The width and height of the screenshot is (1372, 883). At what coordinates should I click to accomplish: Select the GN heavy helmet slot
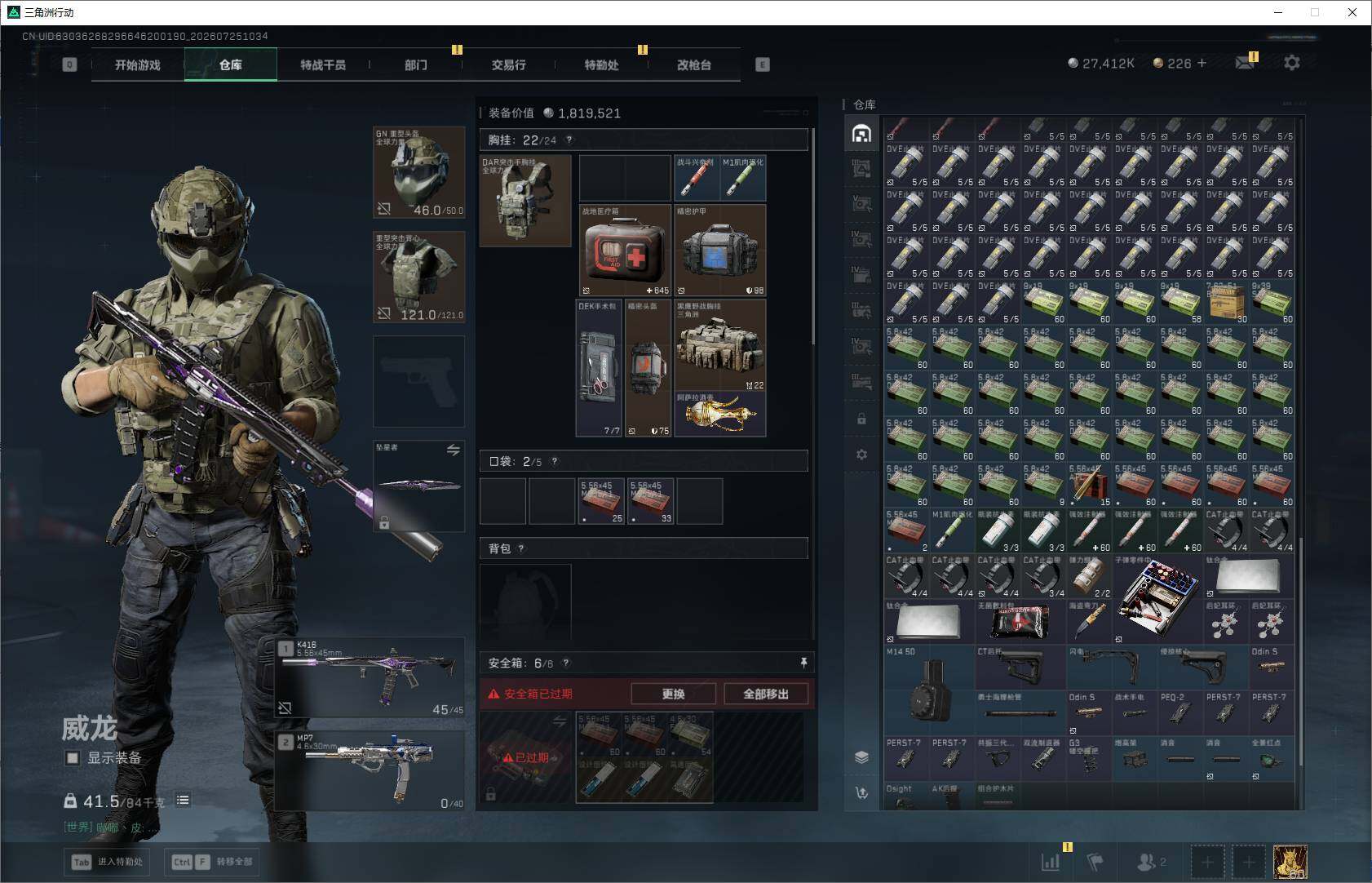tap(419, 172)
